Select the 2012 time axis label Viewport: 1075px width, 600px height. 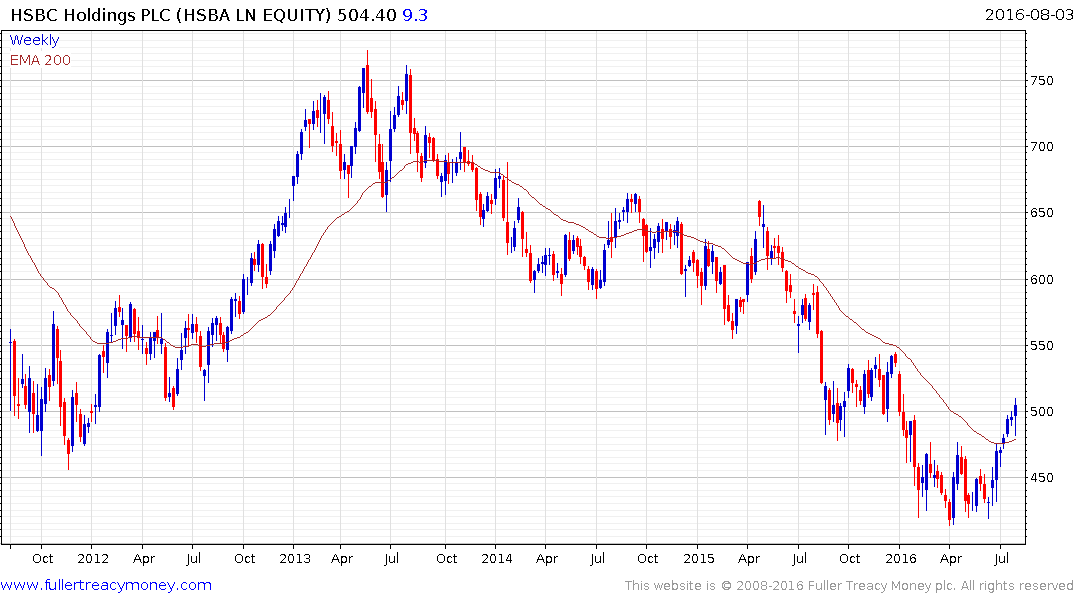(93, 558)
